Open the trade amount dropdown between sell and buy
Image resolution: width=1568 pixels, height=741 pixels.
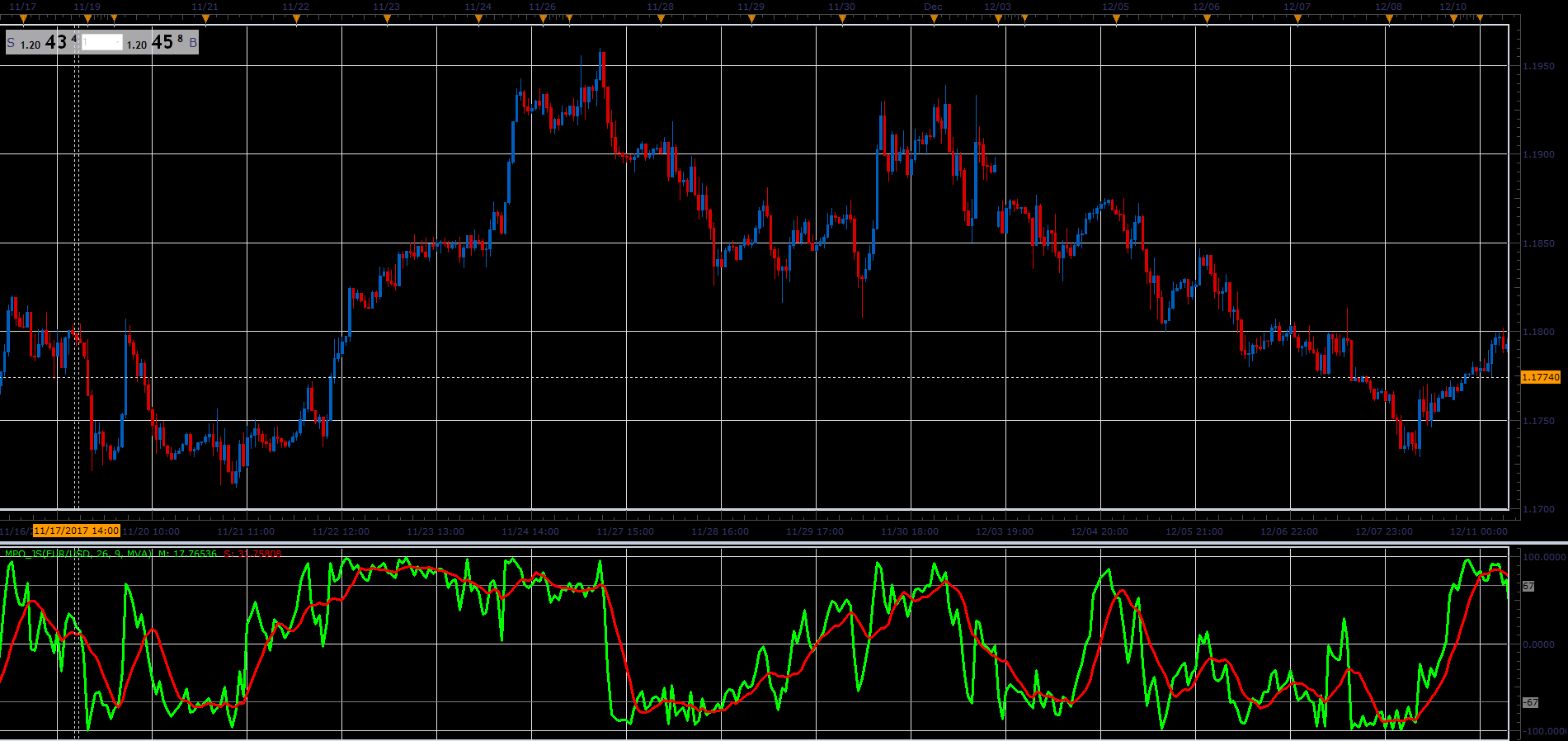[102, 42]
